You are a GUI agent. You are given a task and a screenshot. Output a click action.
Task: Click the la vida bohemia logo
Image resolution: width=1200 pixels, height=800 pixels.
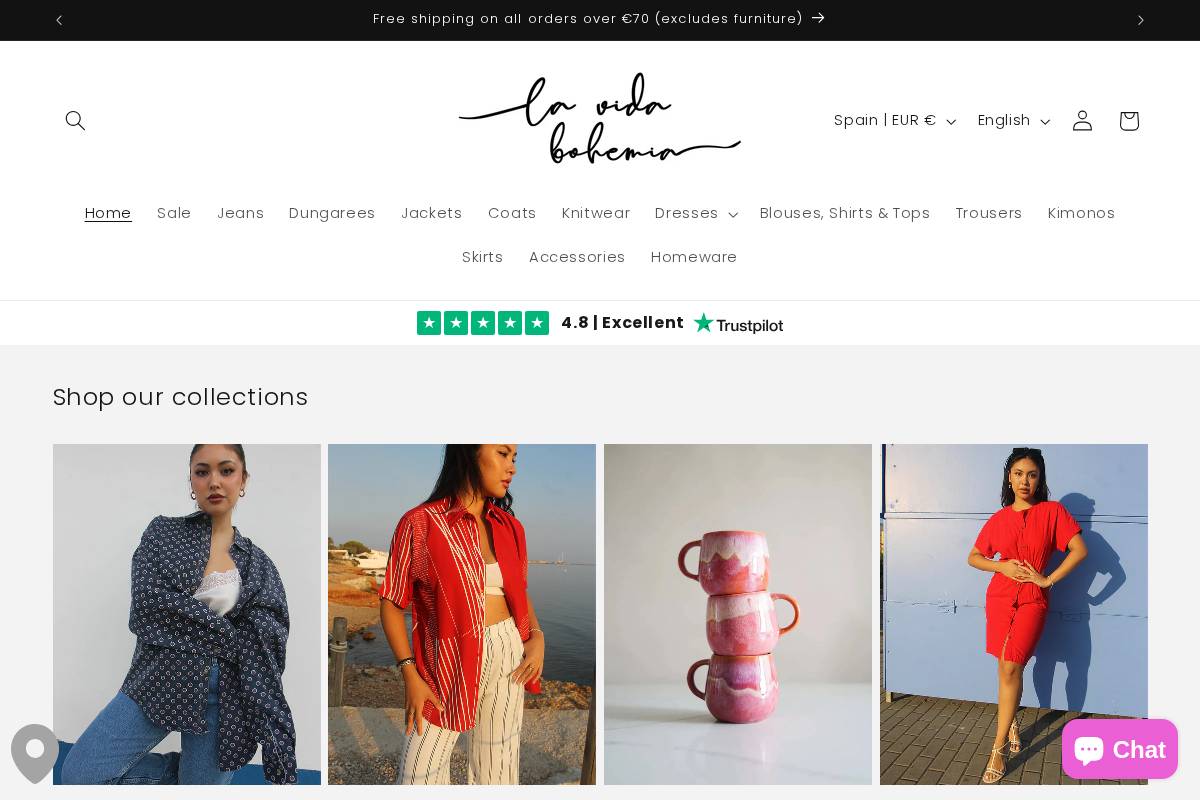(600, 118)
